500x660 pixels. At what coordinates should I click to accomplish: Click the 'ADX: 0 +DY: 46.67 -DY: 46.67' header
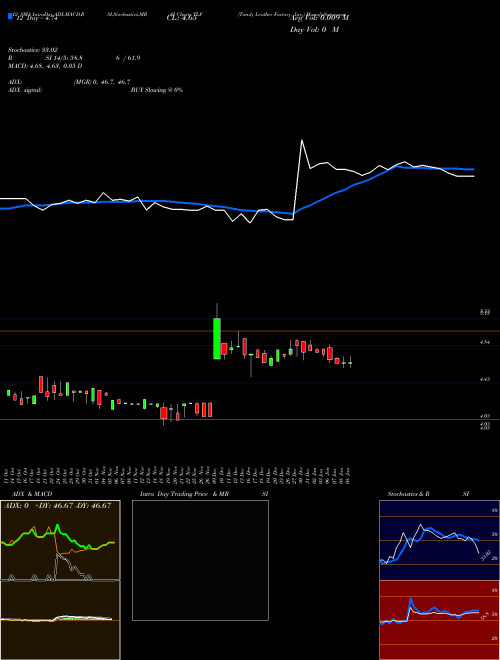point(58,506)
